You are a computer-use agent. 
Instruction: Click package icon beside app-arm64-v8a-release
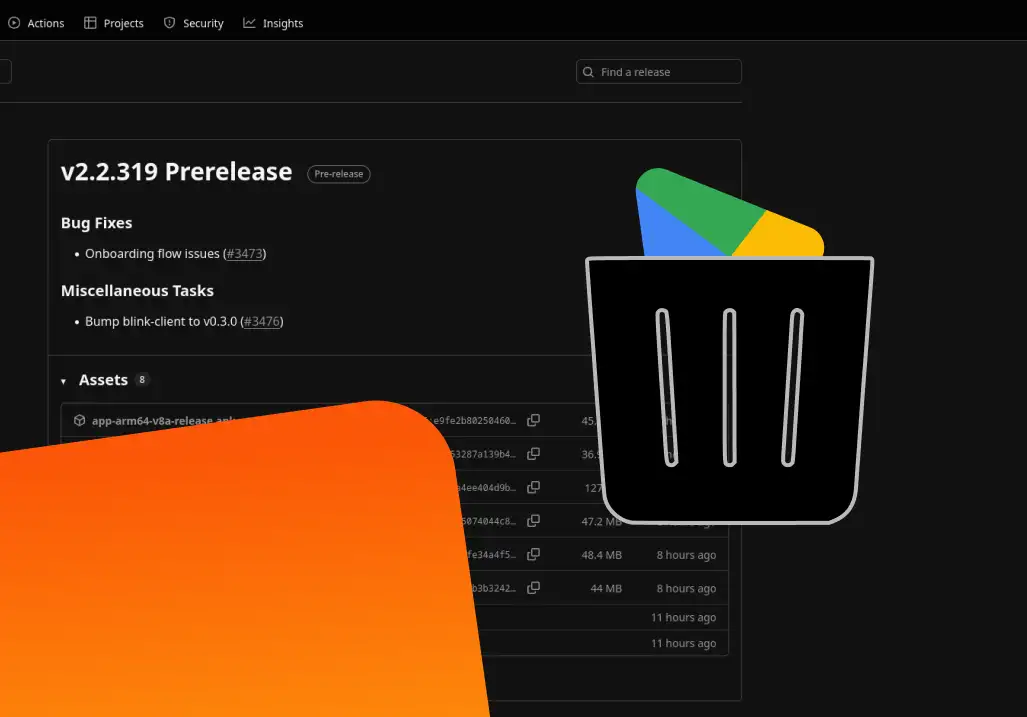tap(79, 420)
